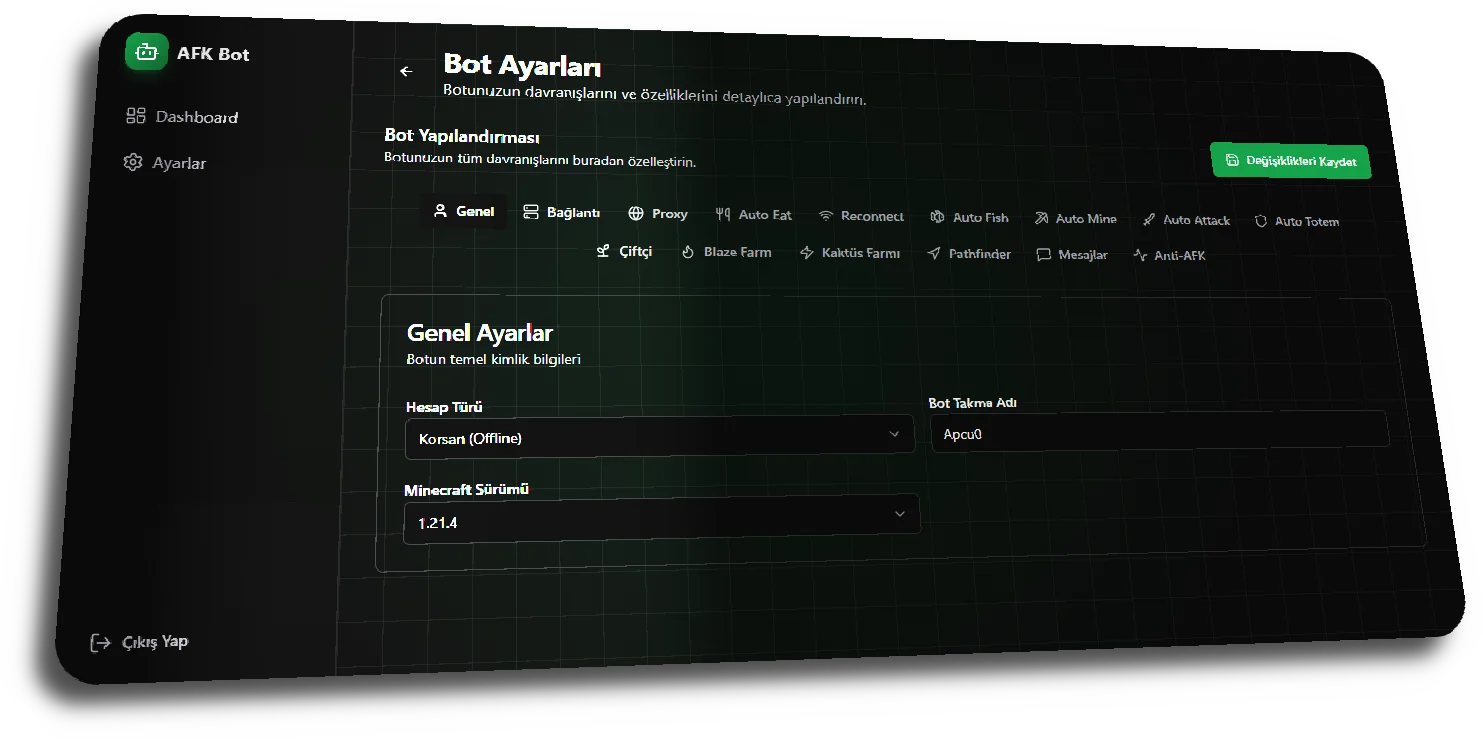This screenshot has width=1483, height=739.
Task: Click the Bot Takma Adı input field
Action: point(1160,431)
